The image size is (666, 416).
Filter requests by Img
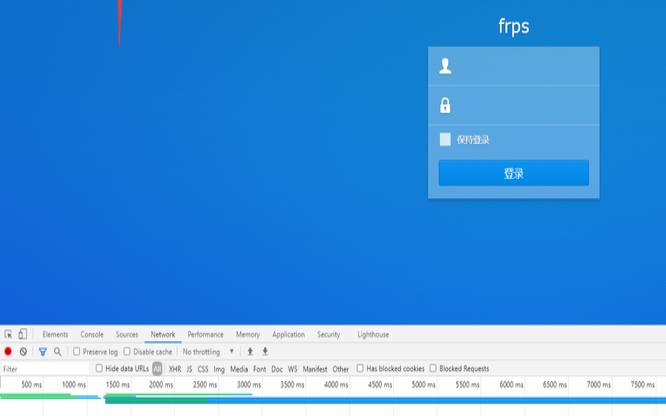(x=219, y=369)
